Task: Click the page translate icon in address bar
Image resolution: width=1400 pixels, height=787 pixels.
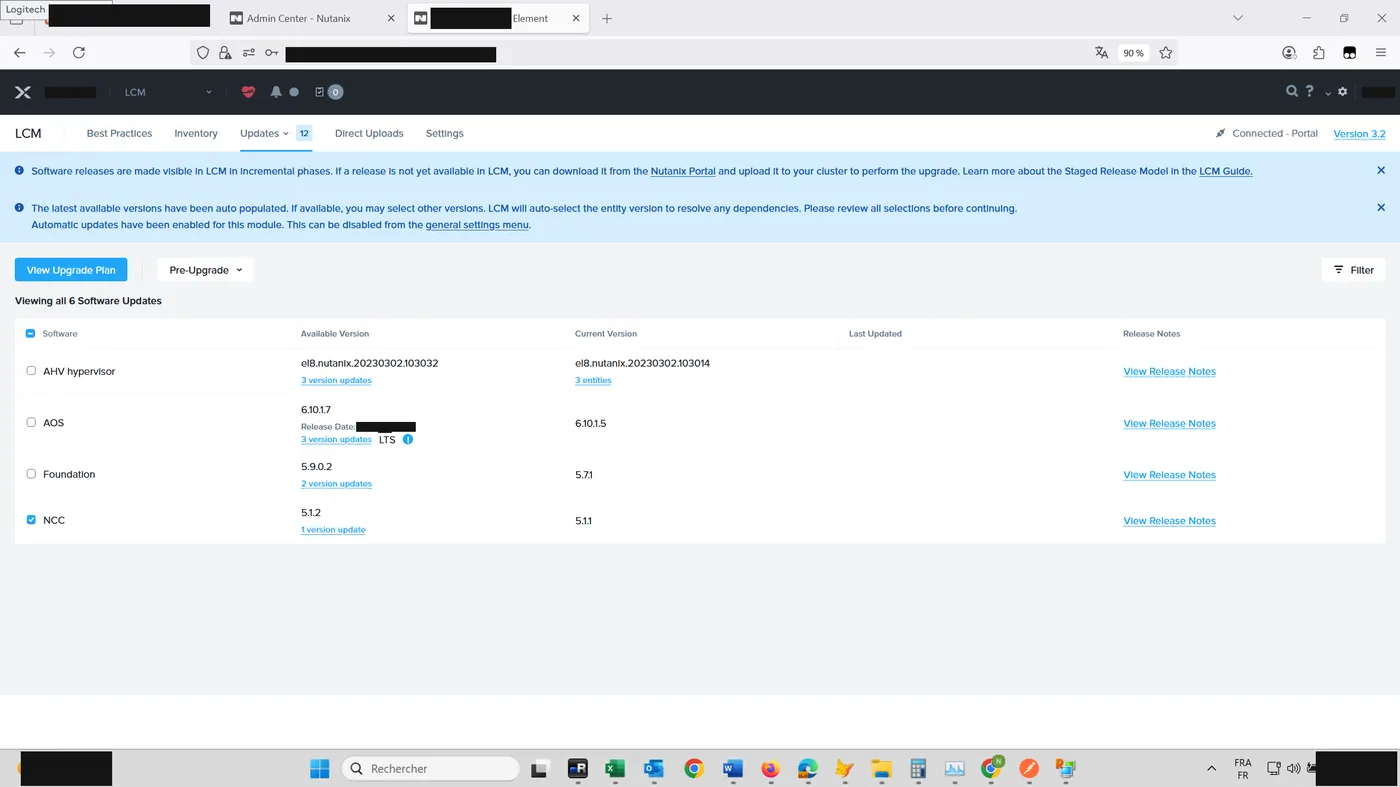Action: (1101, 53)
